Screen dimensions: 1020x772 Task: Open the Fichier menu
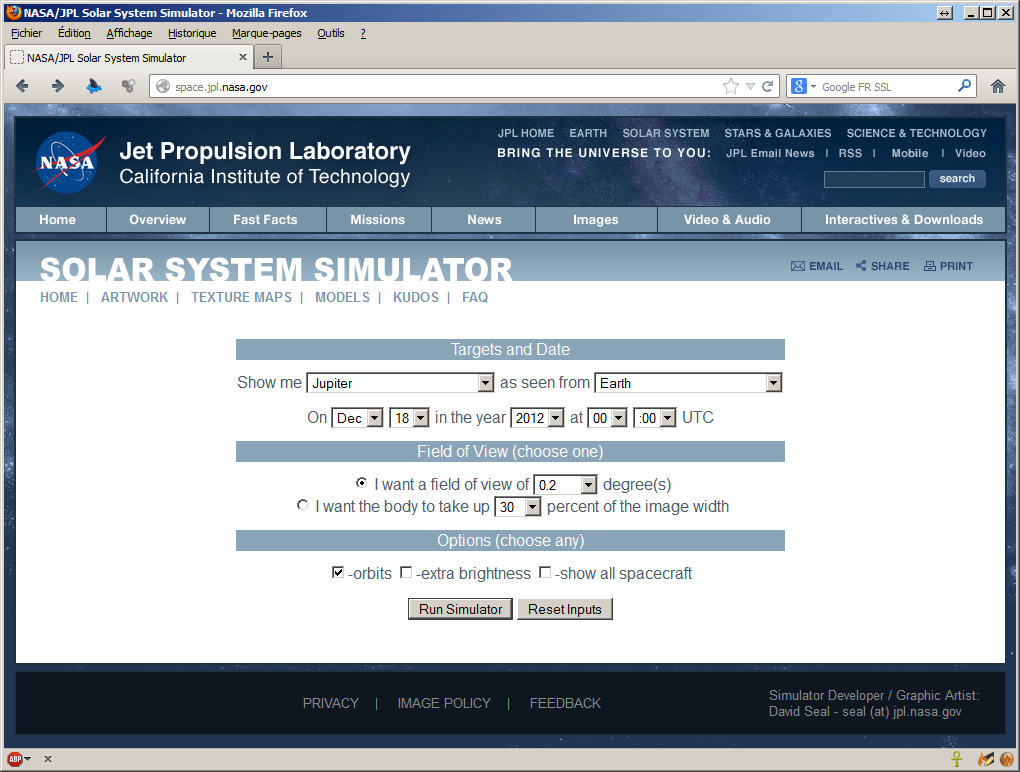(27, 33)
